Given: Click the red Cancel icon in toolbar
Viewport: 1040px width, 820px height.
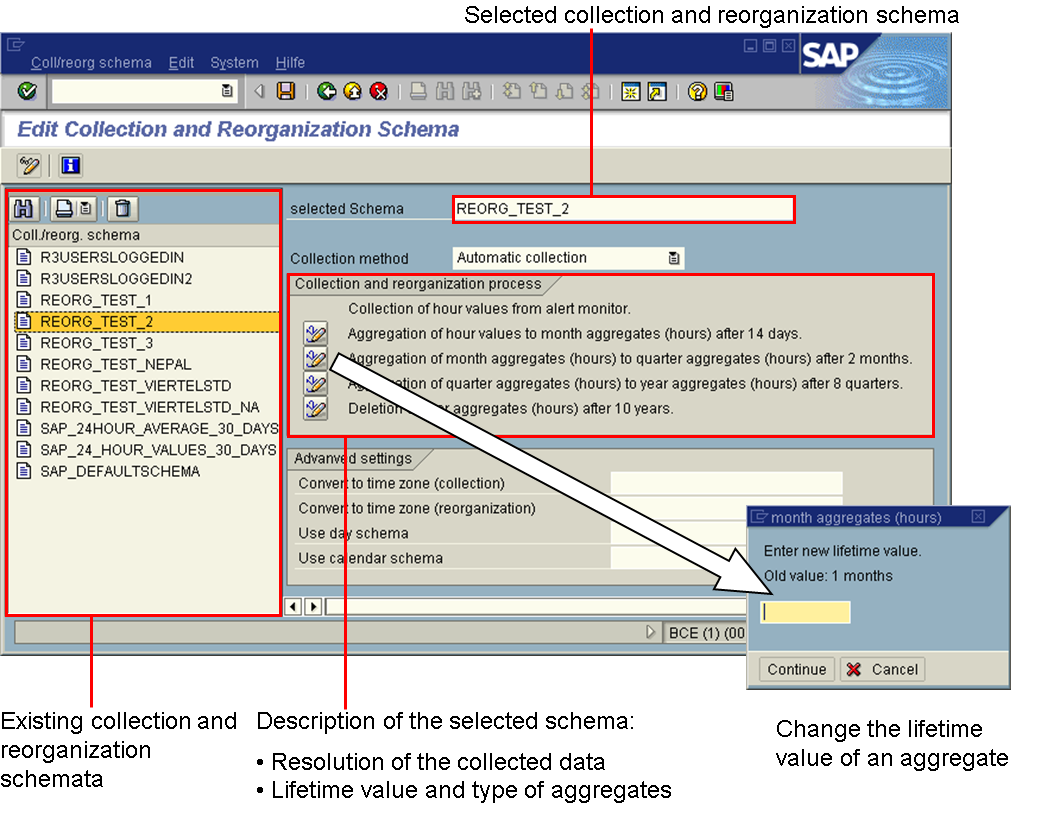Looking at the screenshot, I should pyautogui.click(x=378, y=91).
